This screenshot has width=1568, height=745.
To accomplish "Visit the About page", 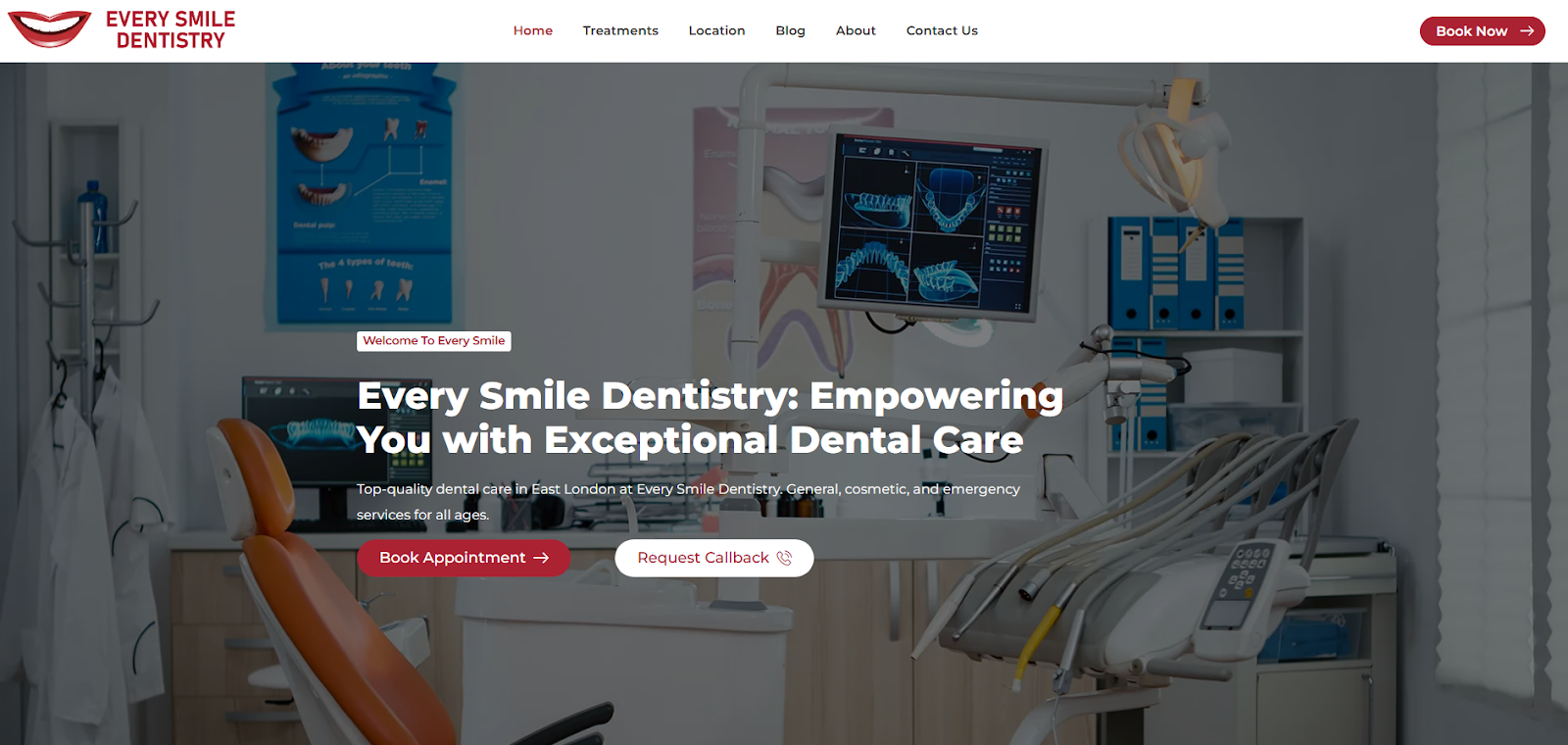I will tap(856, 30).
